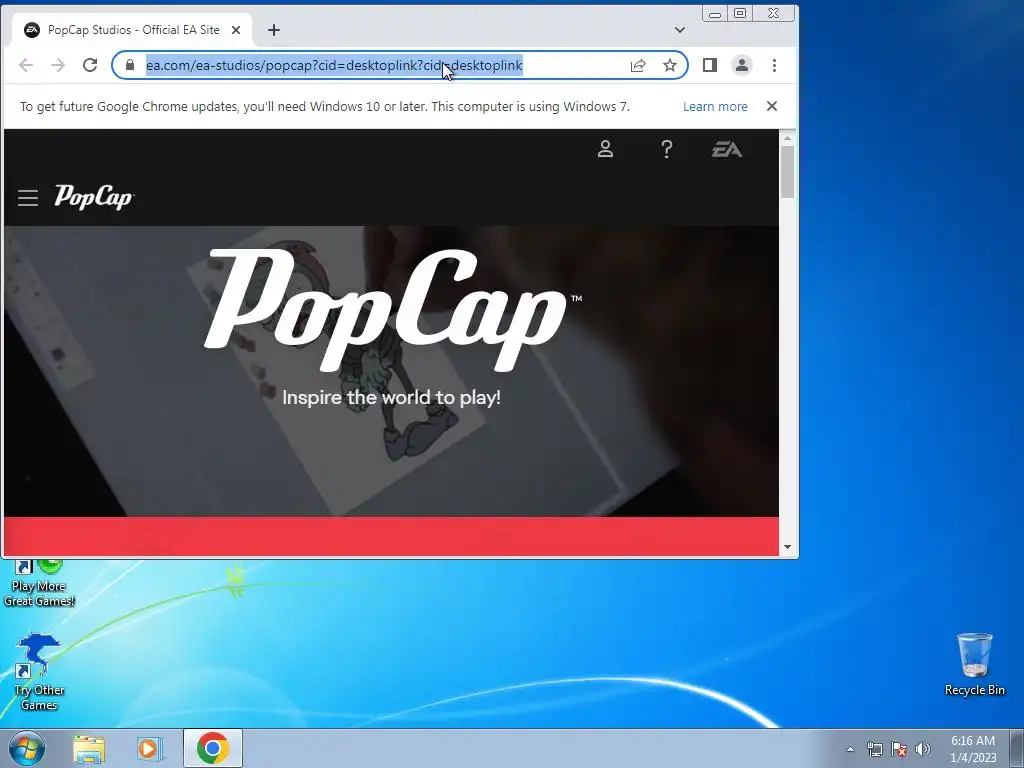The image size is (1024, 768).
Task: Open Chrome three-dot menu
Action: [775, 65]
